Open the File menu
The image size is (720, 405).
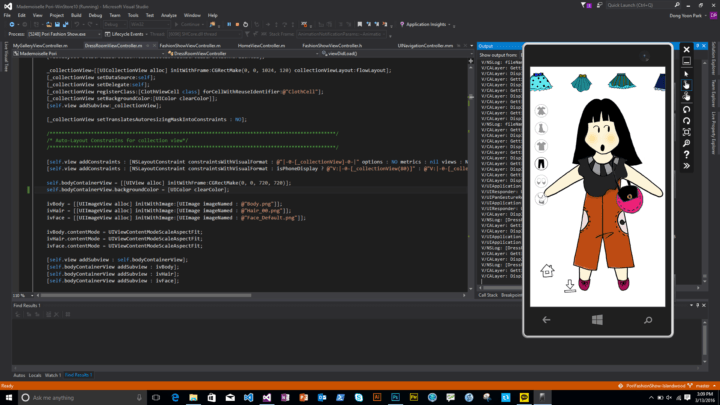(x=7, y=15)
